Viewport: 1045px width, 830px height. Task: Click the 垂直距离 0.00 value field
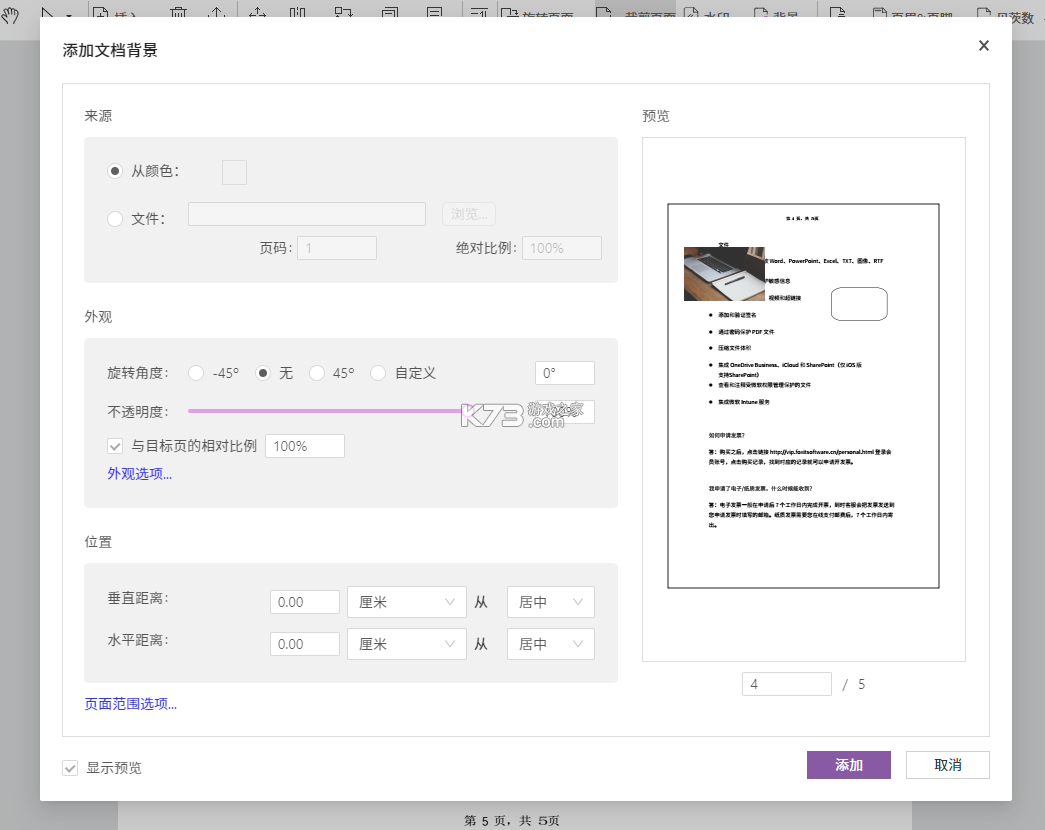305,602
